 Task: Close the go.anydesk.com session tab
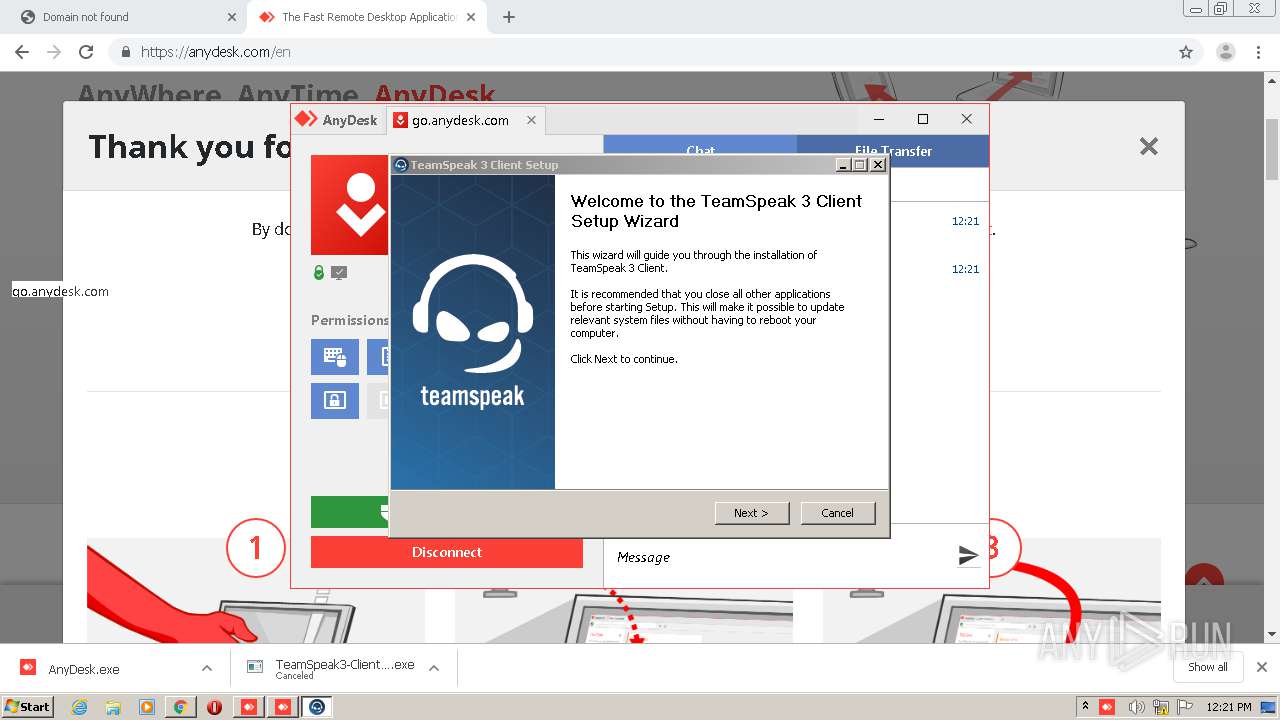(531, 120)
